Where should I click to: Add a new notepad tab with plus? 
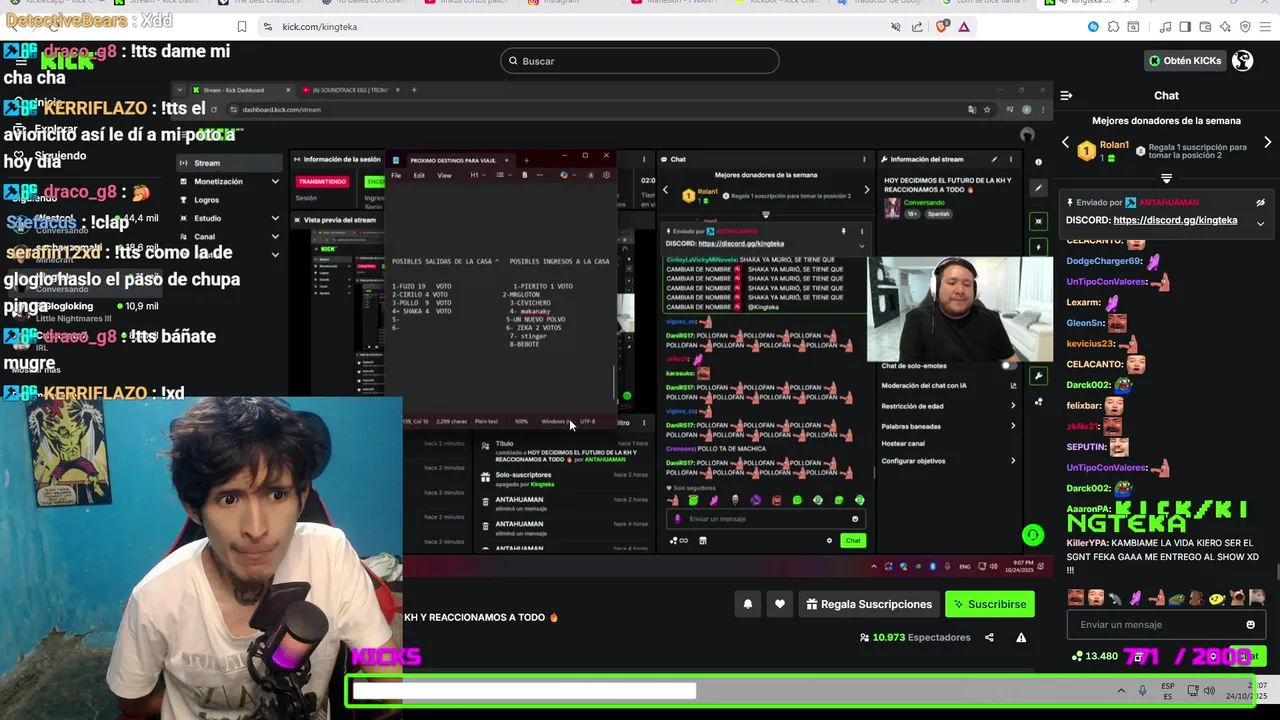coord(526,160)
